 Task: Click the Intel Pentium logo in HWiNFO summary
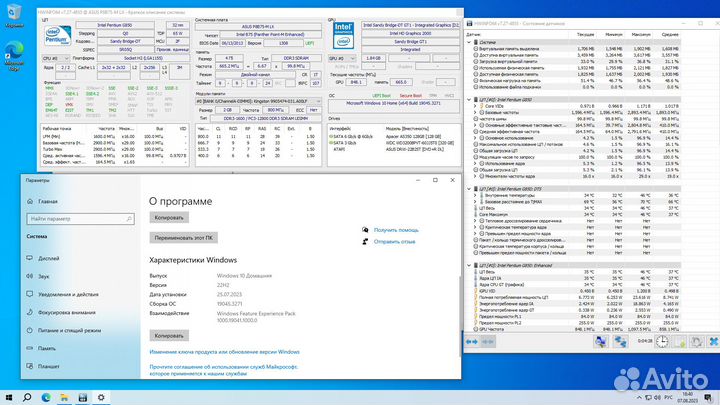[58, 36]
